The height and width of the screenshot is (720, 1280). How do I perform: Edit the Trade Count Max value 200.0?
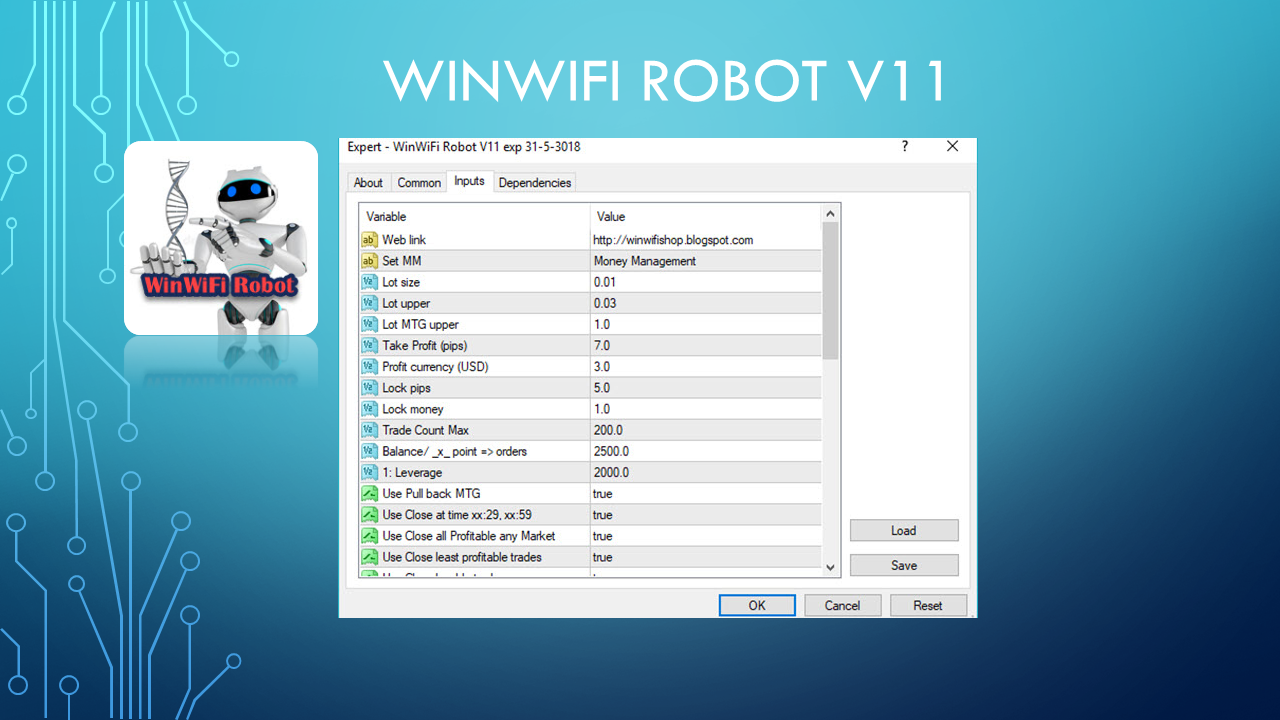click(705, 430)
